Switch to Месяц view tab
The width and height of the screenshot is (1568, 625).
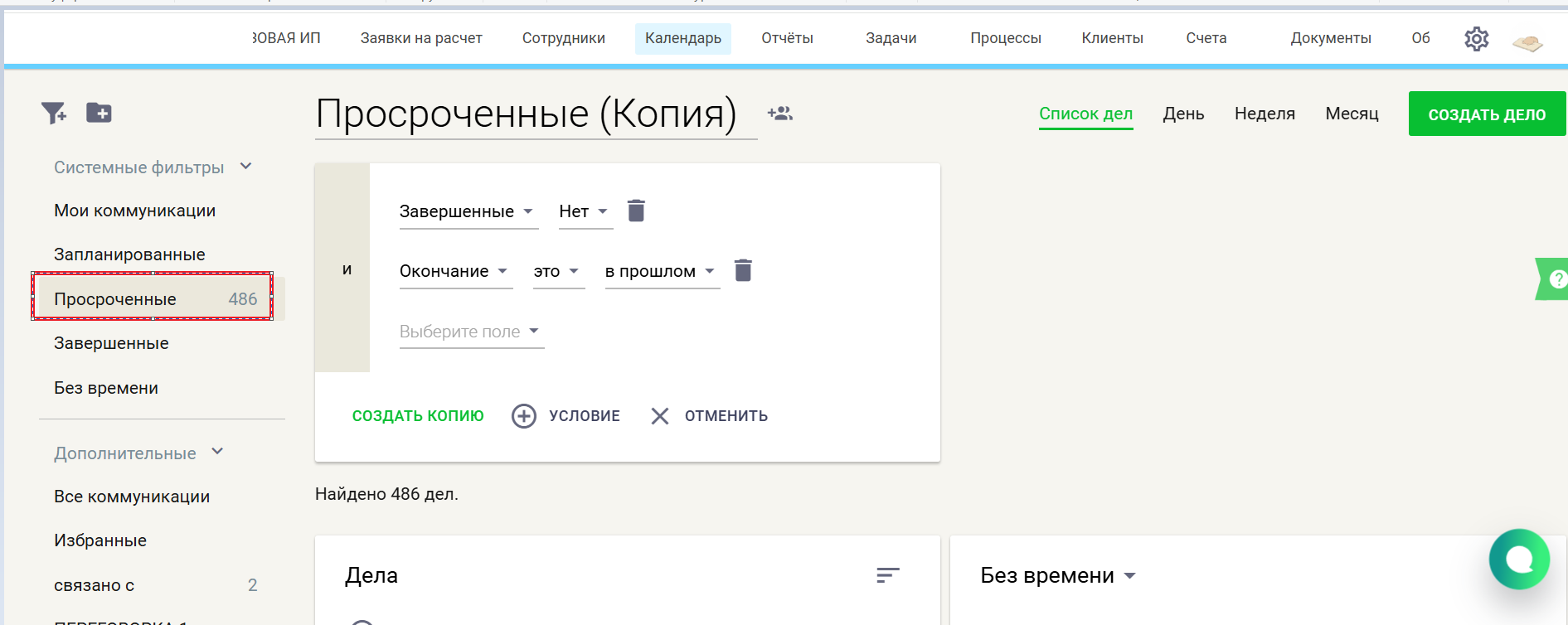pyautogui.click(x=1352, y=114)
